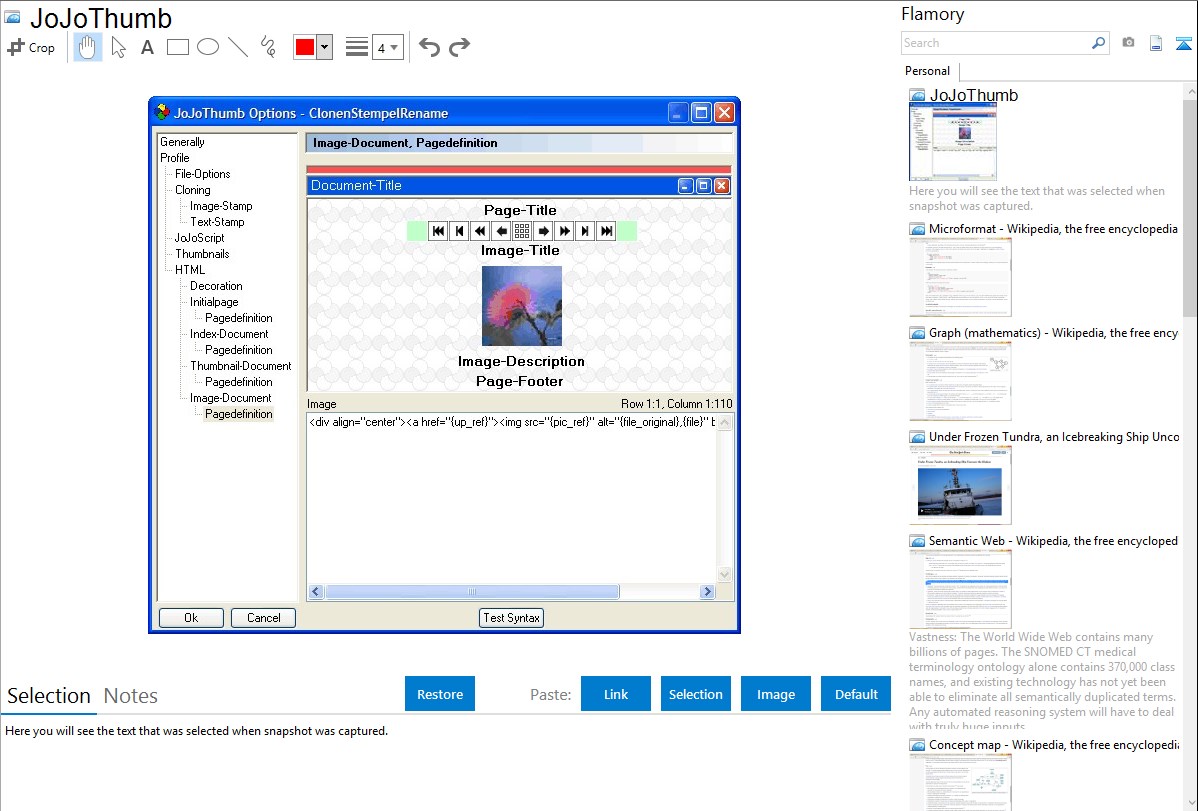The width and height of the screenshot is (1198, 811).
Task: Open the Graph (mathematics) snapshot thumbnail
Action: [x=960, y=381]
